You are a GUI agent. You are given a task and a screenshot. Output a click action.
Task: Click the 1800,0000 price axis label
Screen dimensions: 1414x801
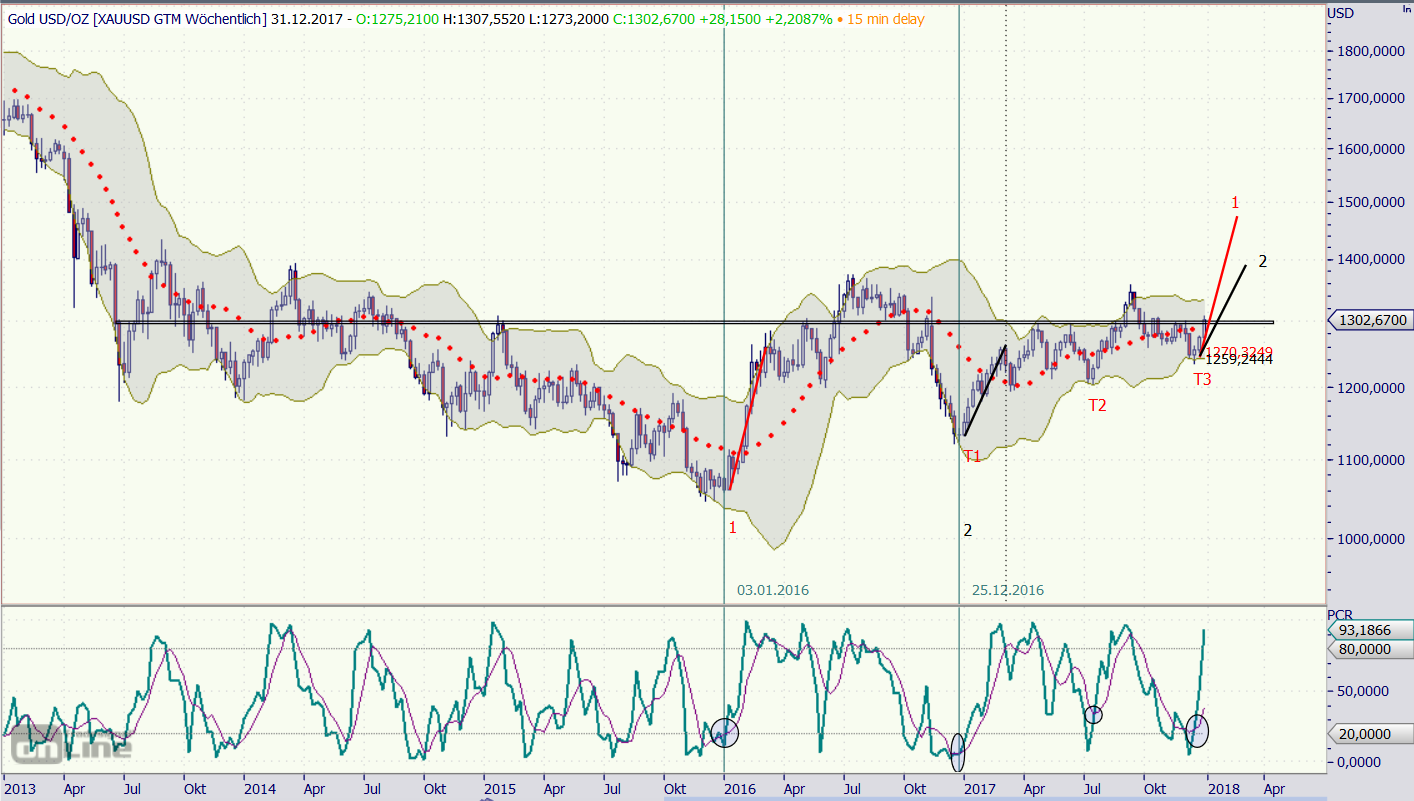tap(1368, 52)
